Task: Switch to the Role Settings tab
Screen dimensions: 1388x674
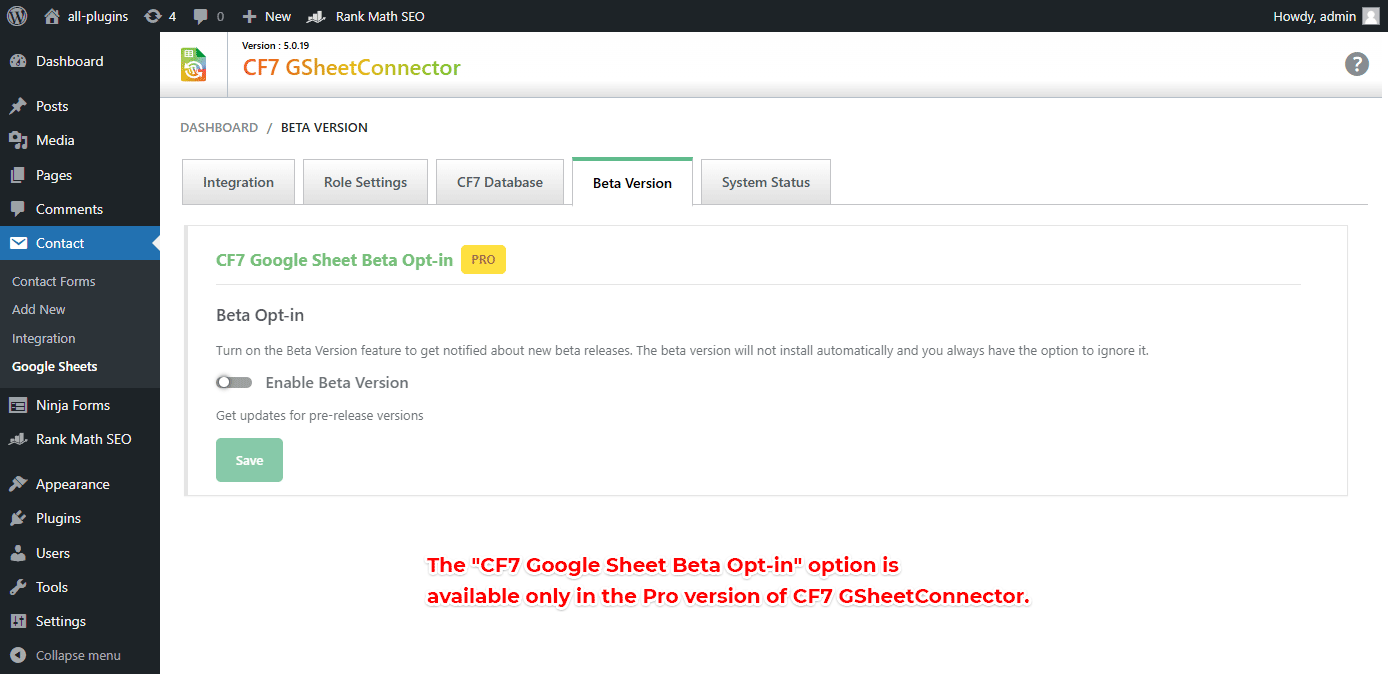Action: click(x=366, y=182)
